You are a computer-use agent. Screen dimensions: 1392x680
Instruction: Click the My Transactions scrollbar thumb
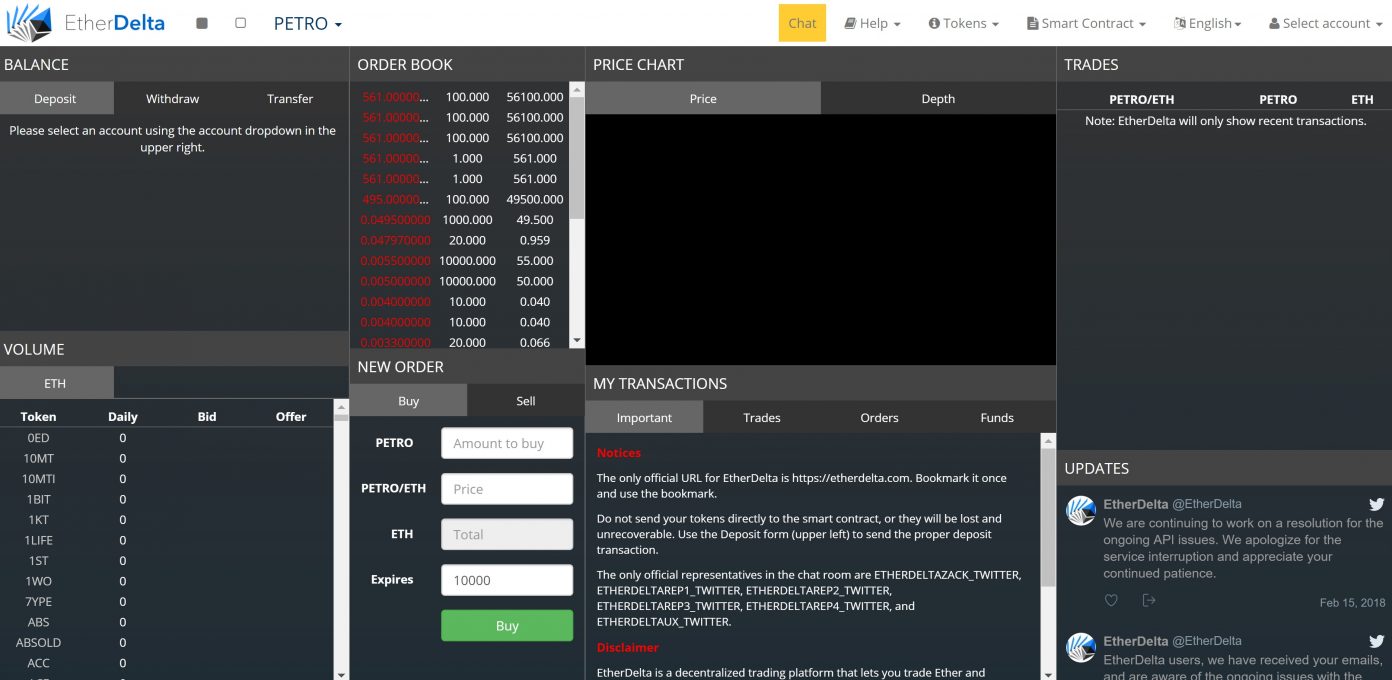(1048, 517)
